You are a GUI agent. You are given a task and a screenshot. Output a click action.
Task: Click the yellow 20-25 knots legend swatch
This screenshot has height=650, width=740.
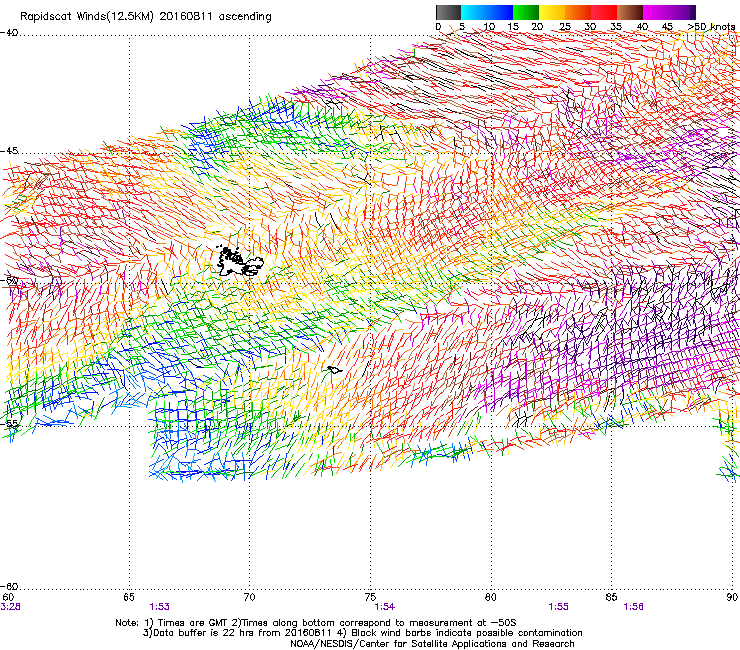pyautogui.click(x=552, y=12)
